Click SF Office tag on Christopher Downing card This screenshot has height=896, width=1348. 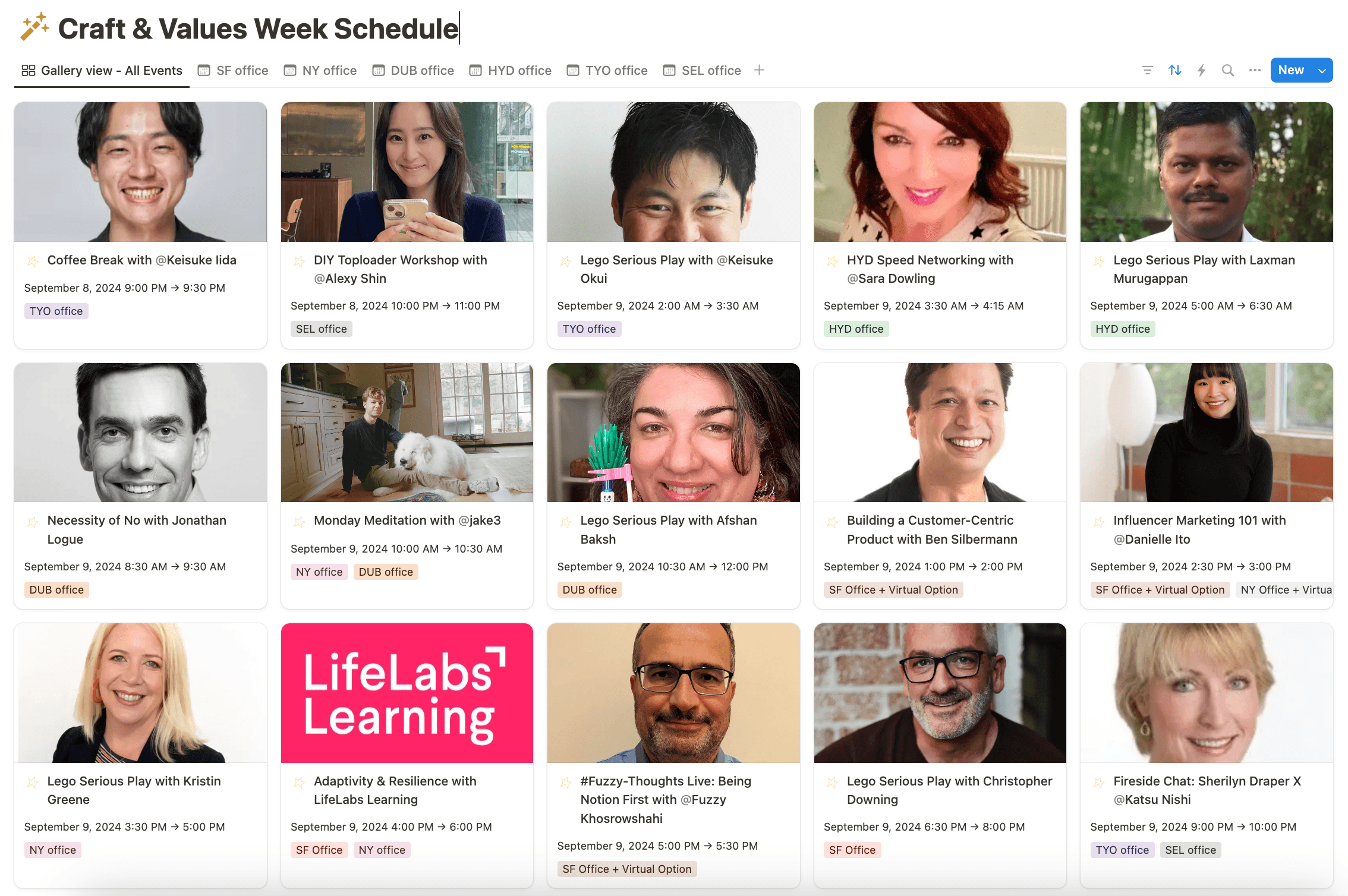[x=852, y=850]
